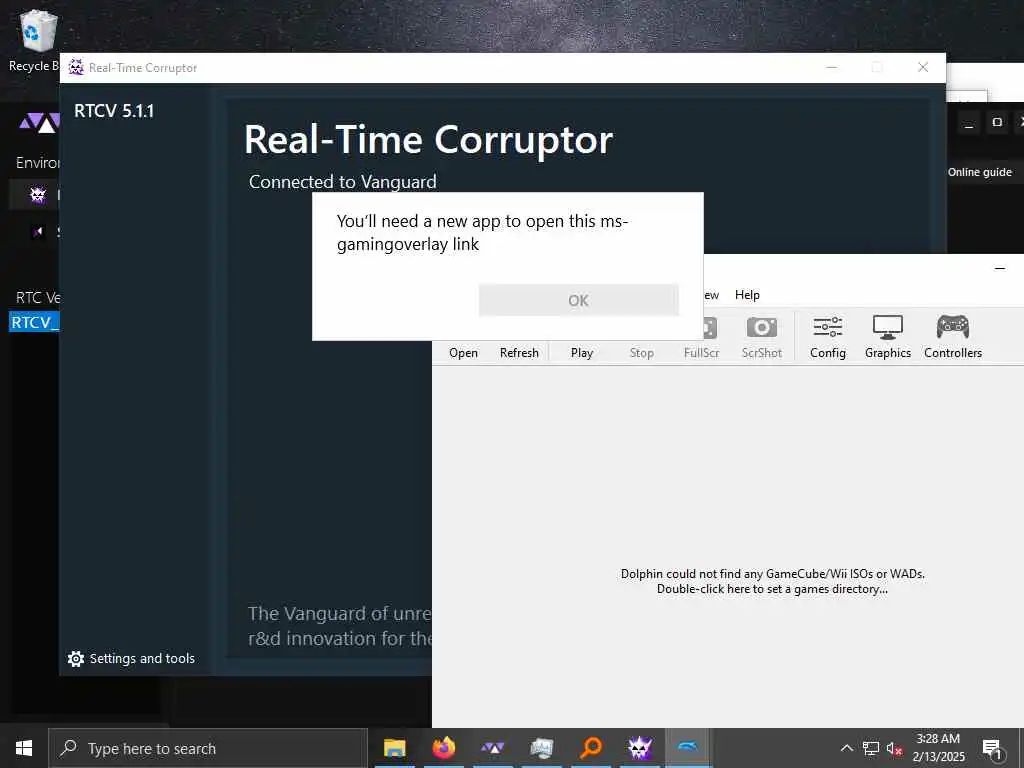1024x768 pixels.
Task: Switch to the RTC launcher taskbar icon
Action: [492, 748]
